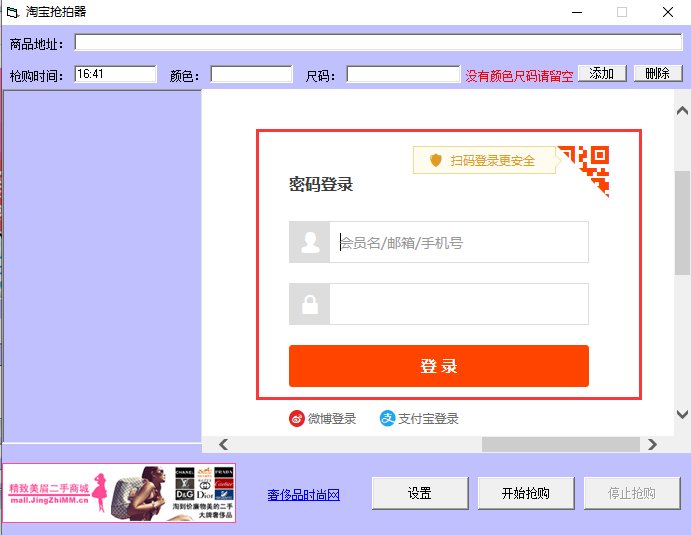Click the 删除 delete button
The image size is (691, 535).
[x=658, y=73]
